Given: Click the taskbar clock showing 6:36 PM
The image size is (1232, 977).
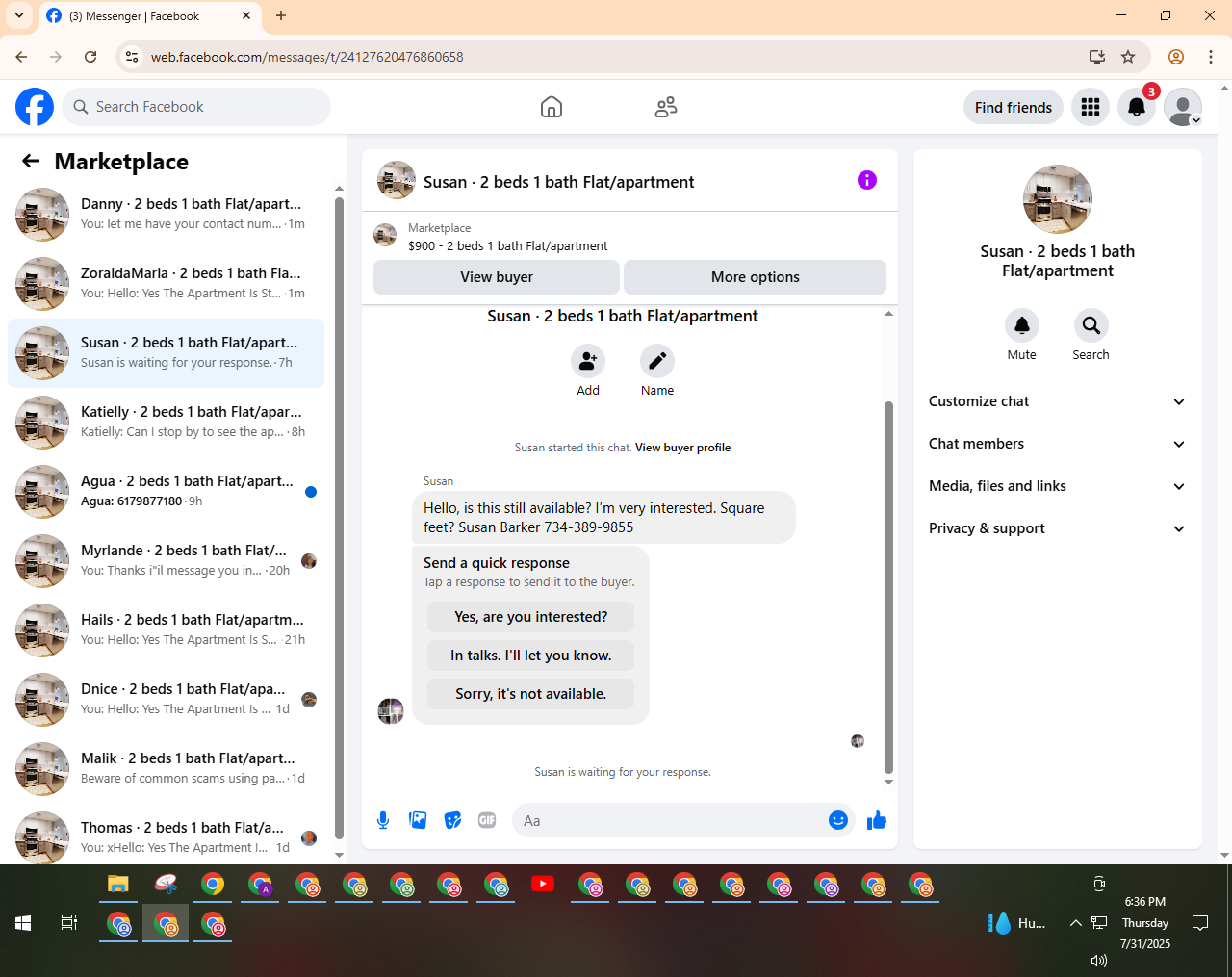Looking at the screenshot, I should point(1145,923).
